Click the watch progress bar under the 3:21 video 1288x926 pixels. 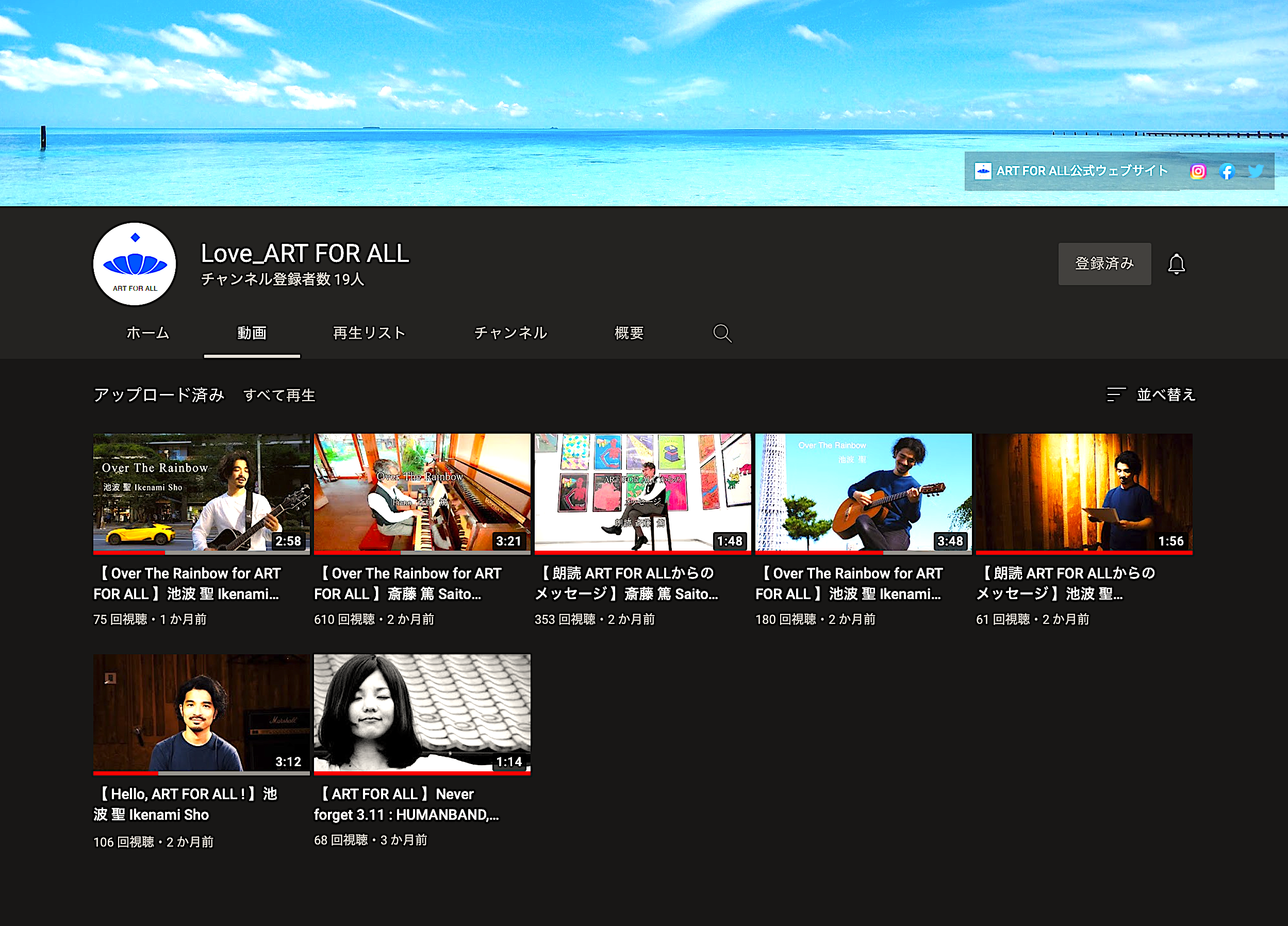pyautogui.click(x=422, y=552)
